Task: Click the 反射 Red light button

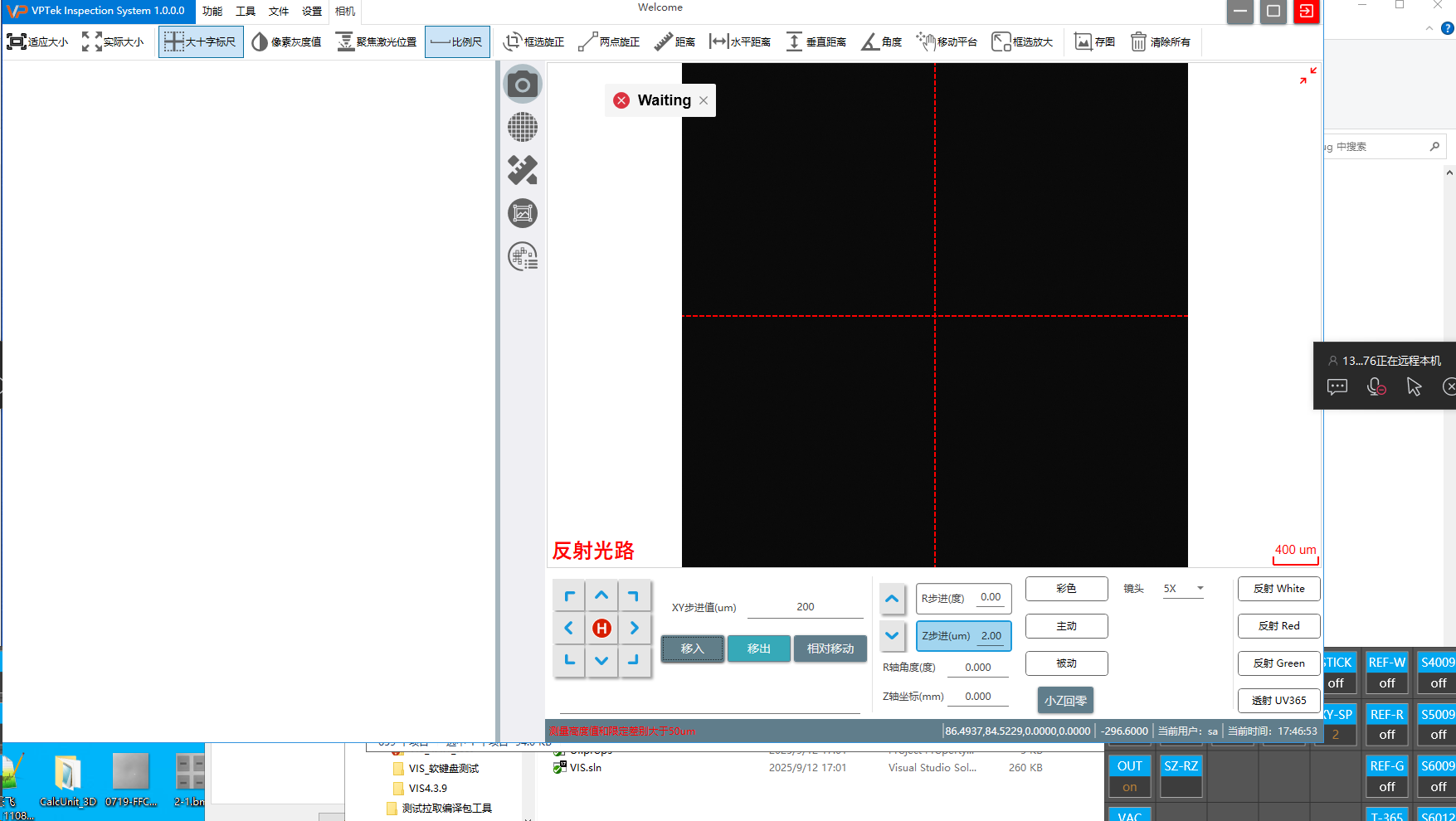Action: 1278,626
